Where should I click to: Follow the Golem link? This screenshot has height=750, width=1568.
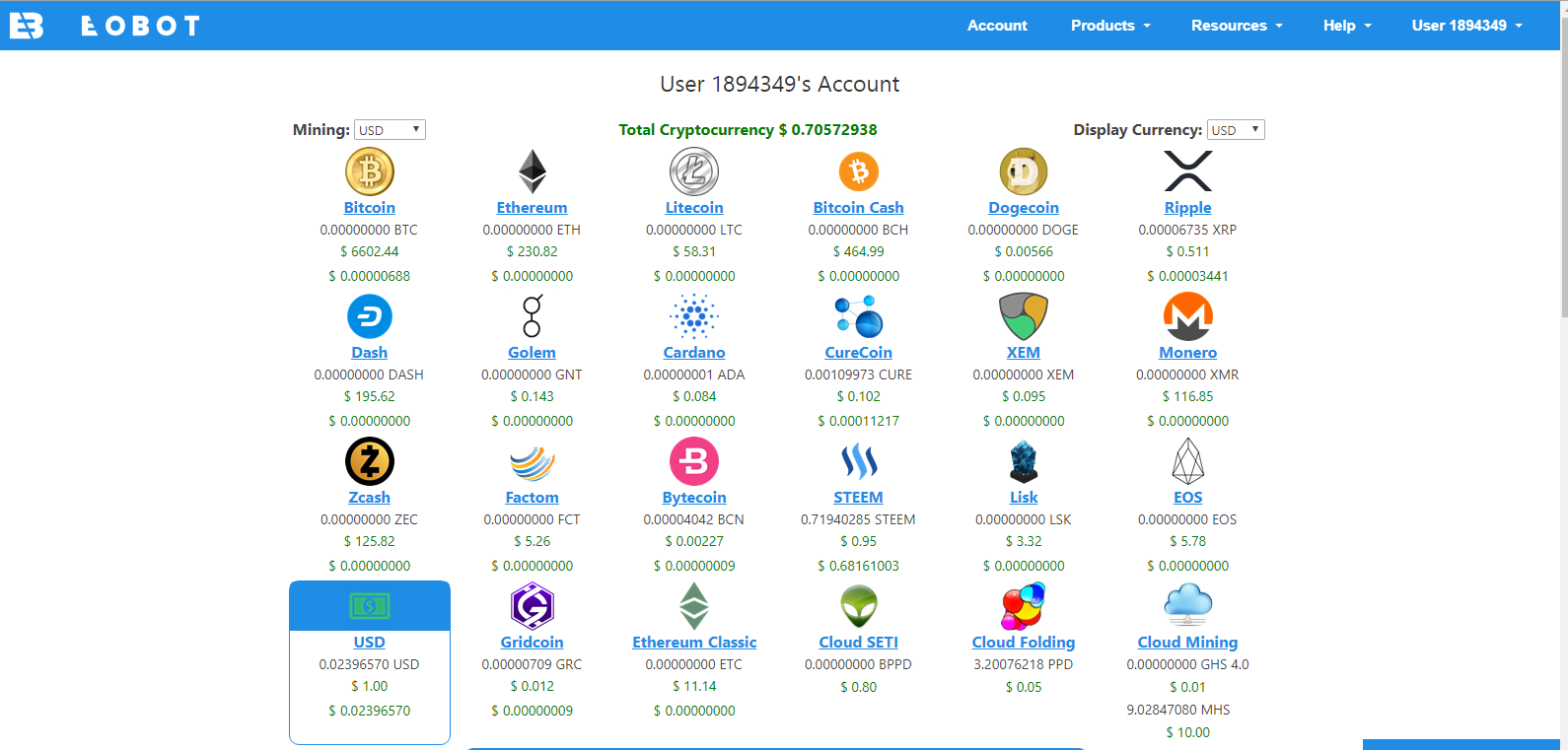tap(533, 353)
